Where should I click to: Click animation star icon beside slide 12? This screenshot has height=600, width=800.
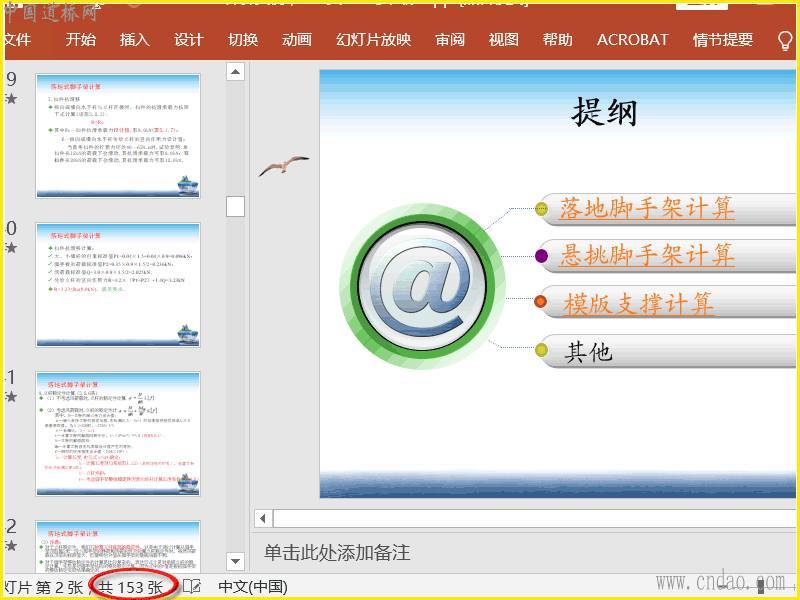[11, 546]
